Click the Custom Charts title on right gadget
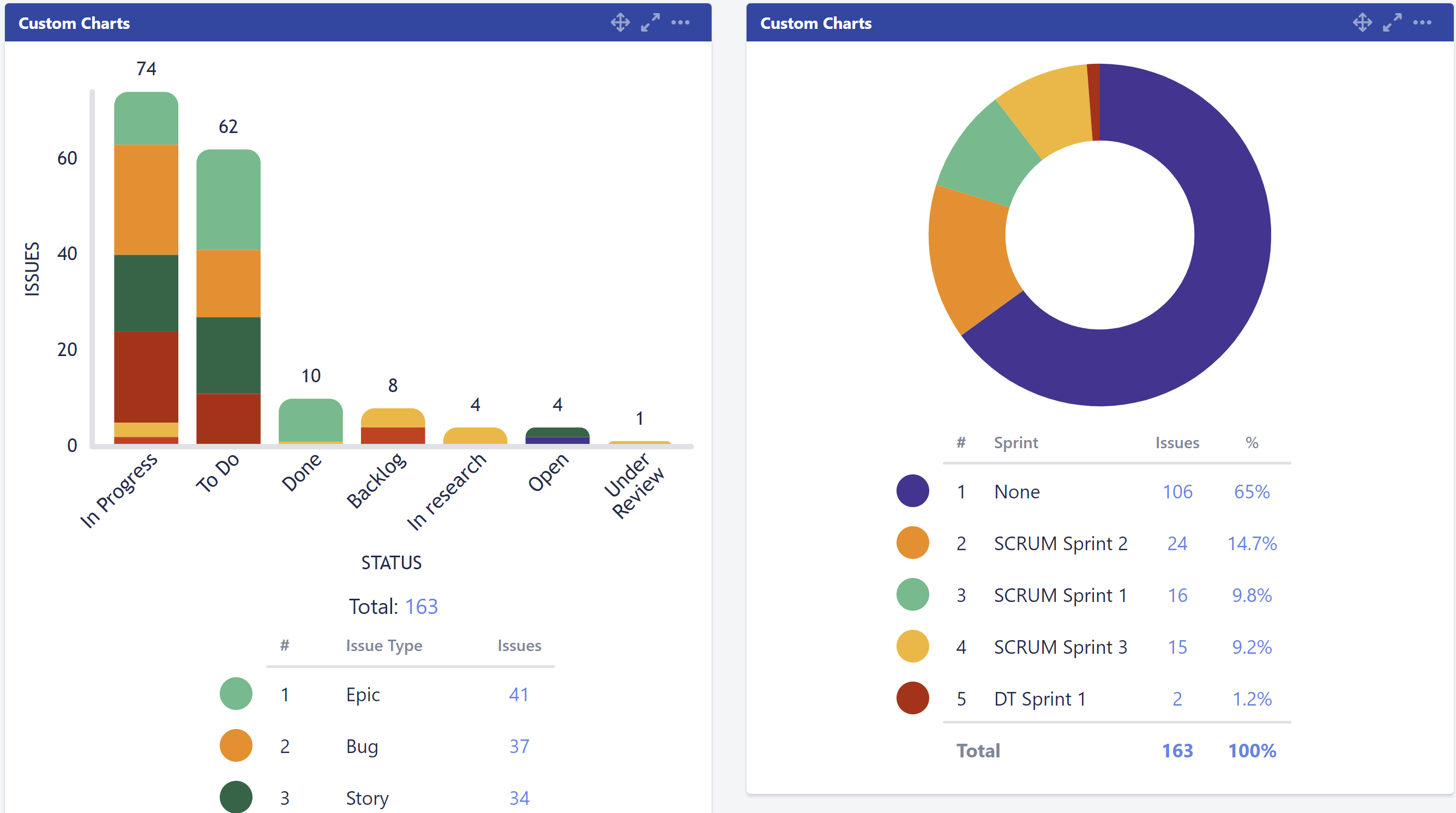 (x=816, y=23)
